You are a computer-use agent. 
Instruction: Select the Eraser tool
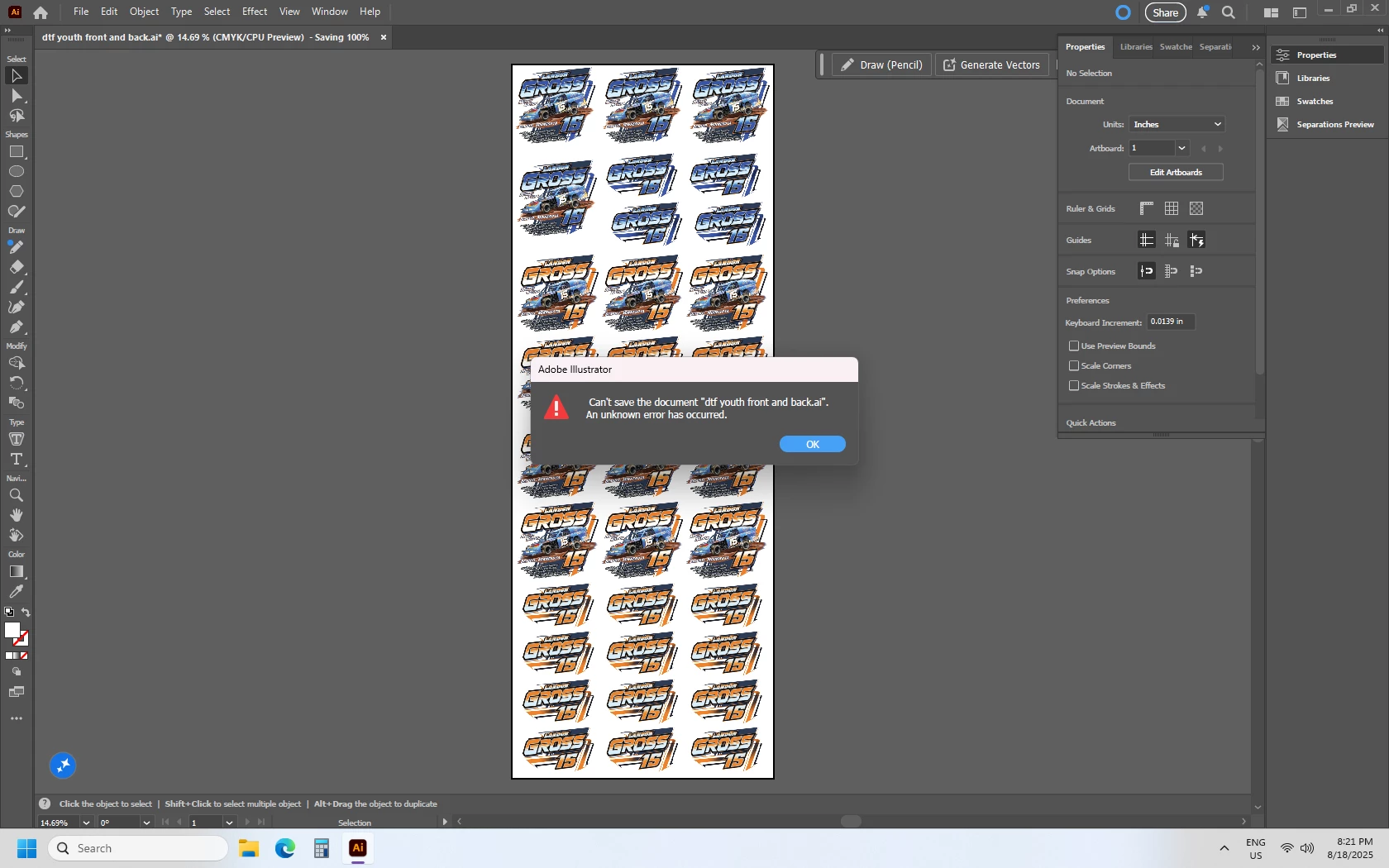coord(17,268)
